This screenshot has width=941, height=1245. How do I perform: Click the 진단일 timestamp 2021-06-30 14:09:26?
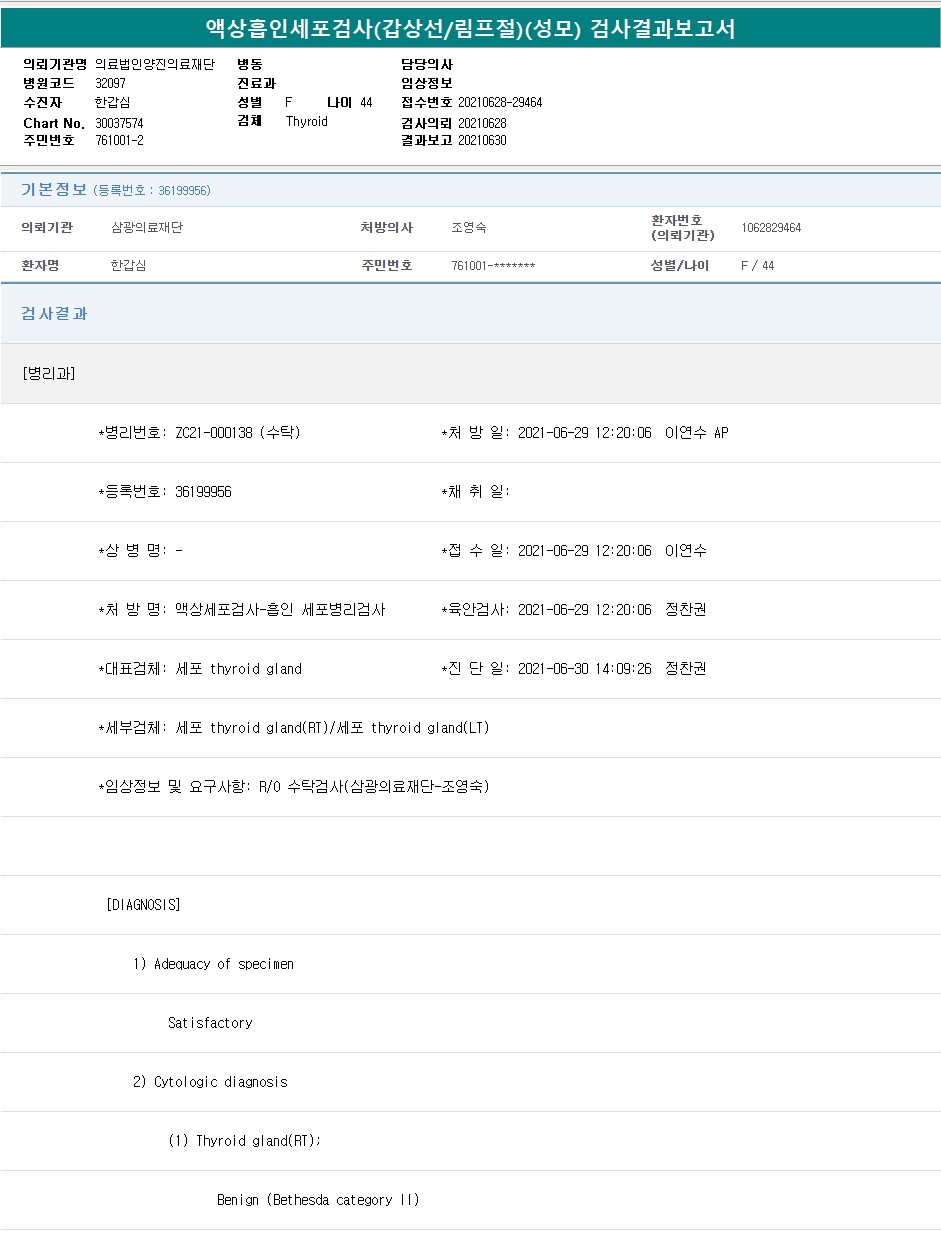584,669
